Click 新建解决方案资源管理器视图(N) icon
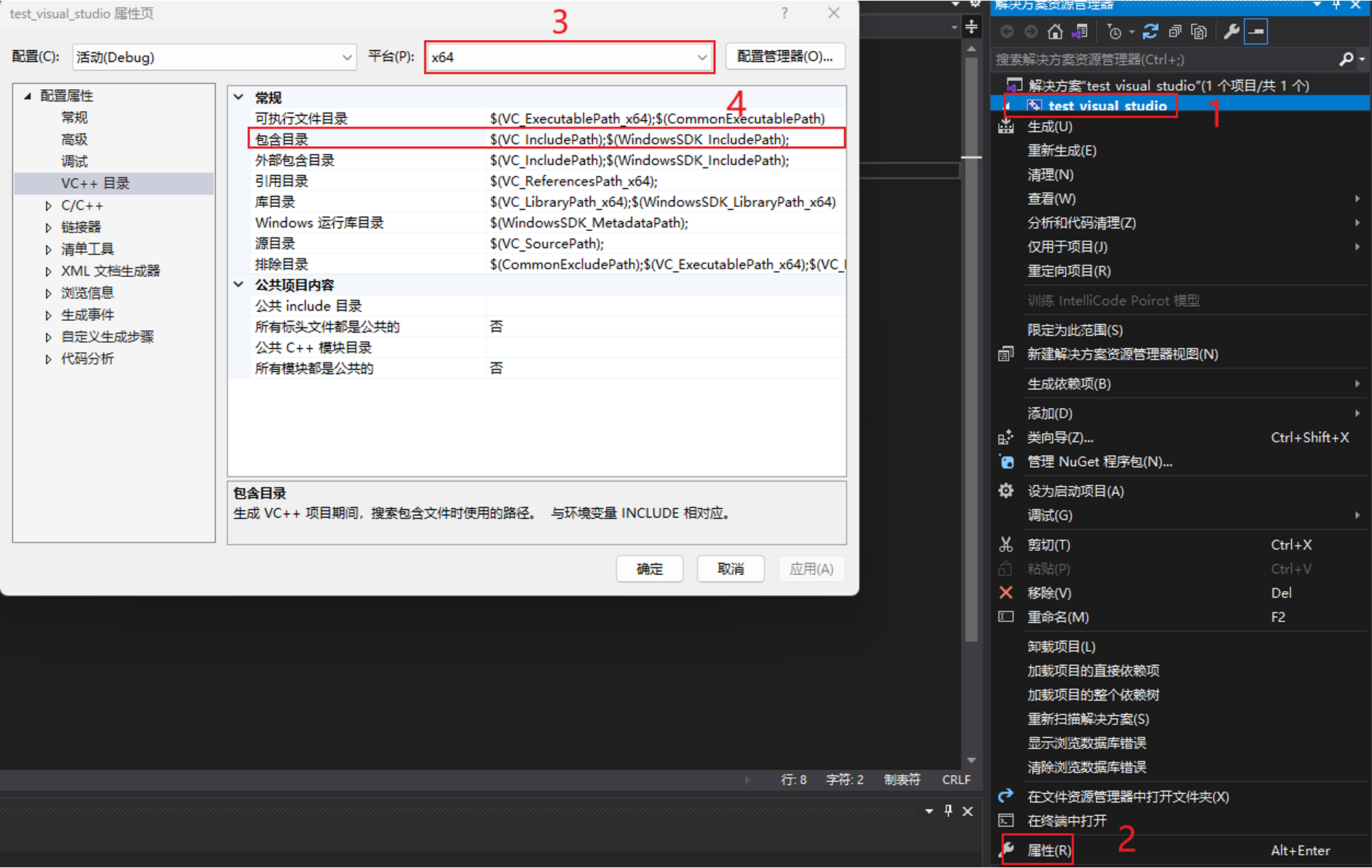The width and height of the screenshot is (1372, 868). tap(1006, 354)
